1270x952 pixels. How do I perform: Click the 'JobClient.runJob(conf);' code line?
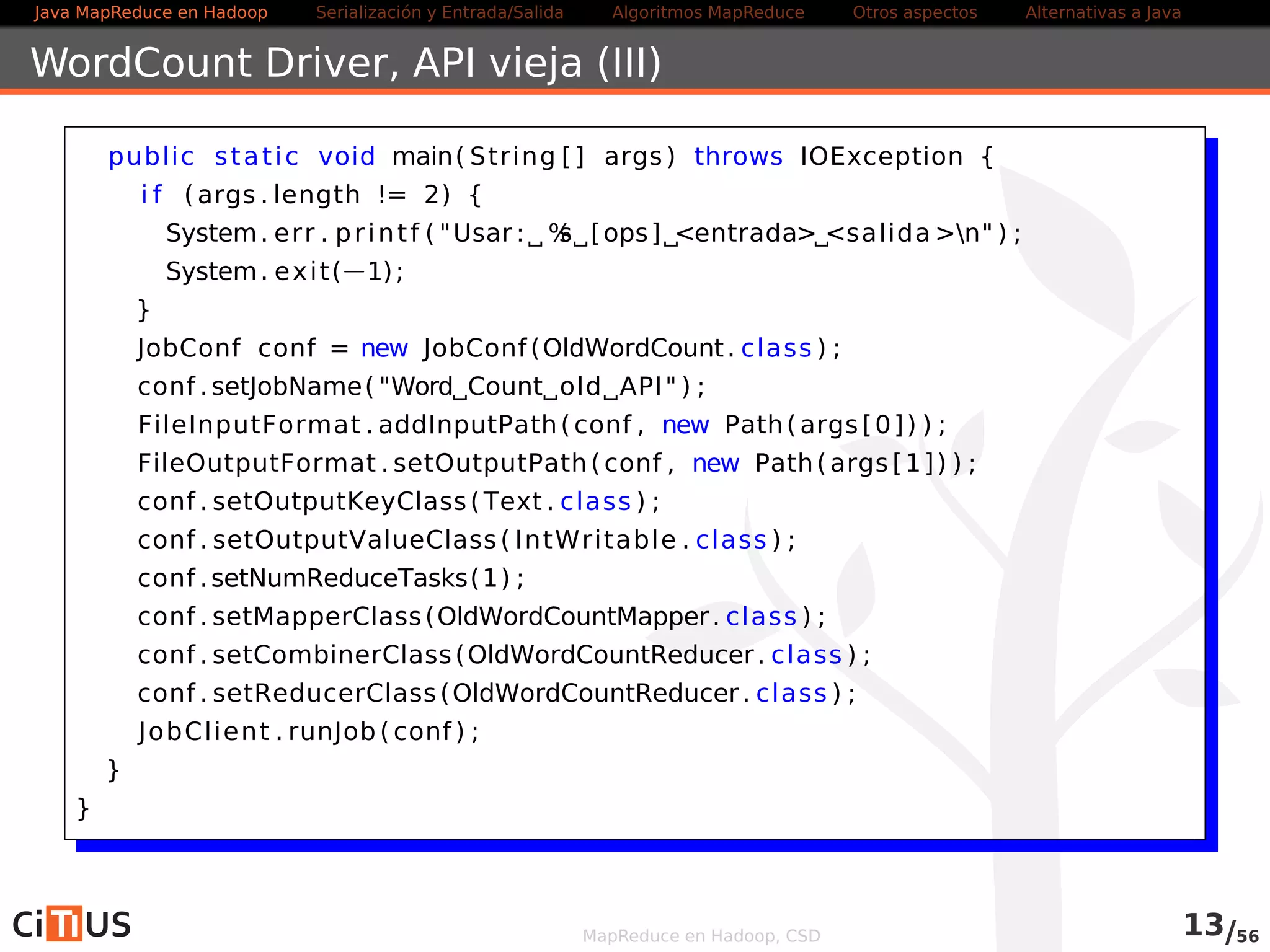point(308,731)
